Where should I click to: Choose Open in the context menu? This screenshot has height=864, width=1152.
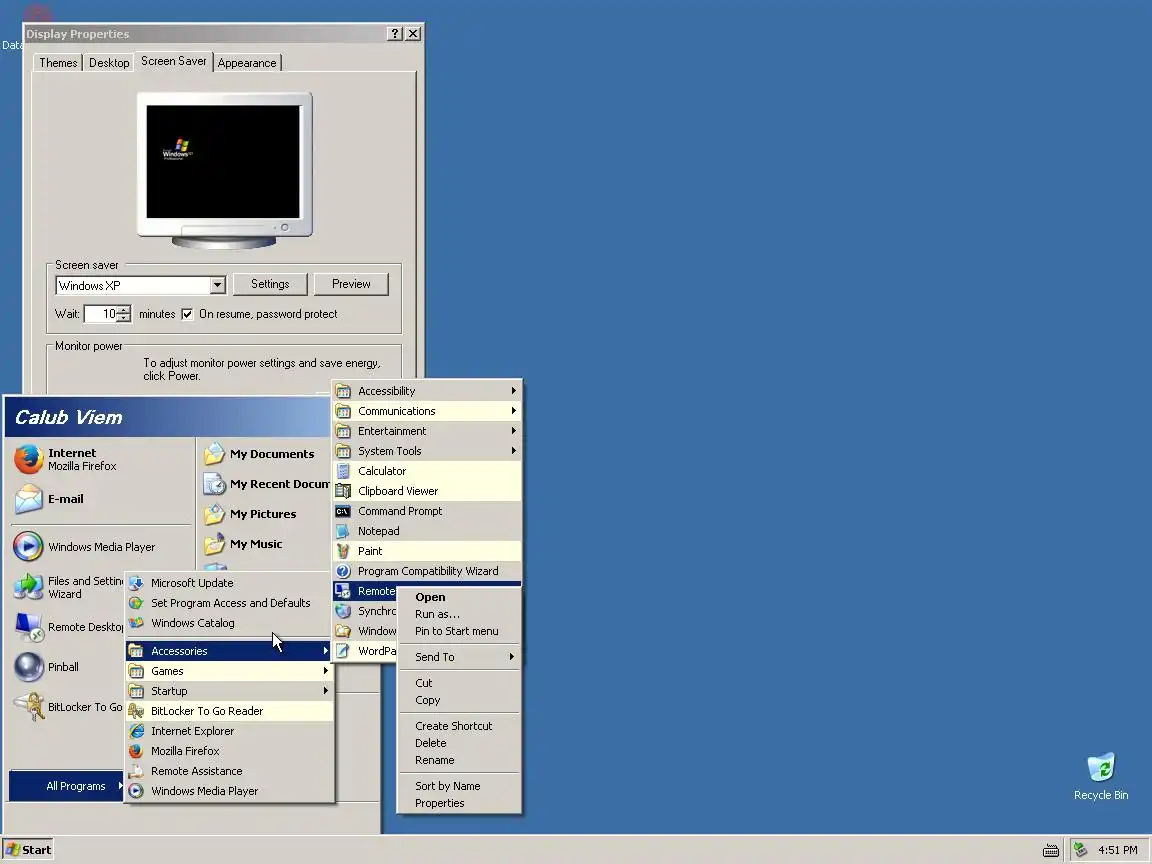tap(459, 597)
